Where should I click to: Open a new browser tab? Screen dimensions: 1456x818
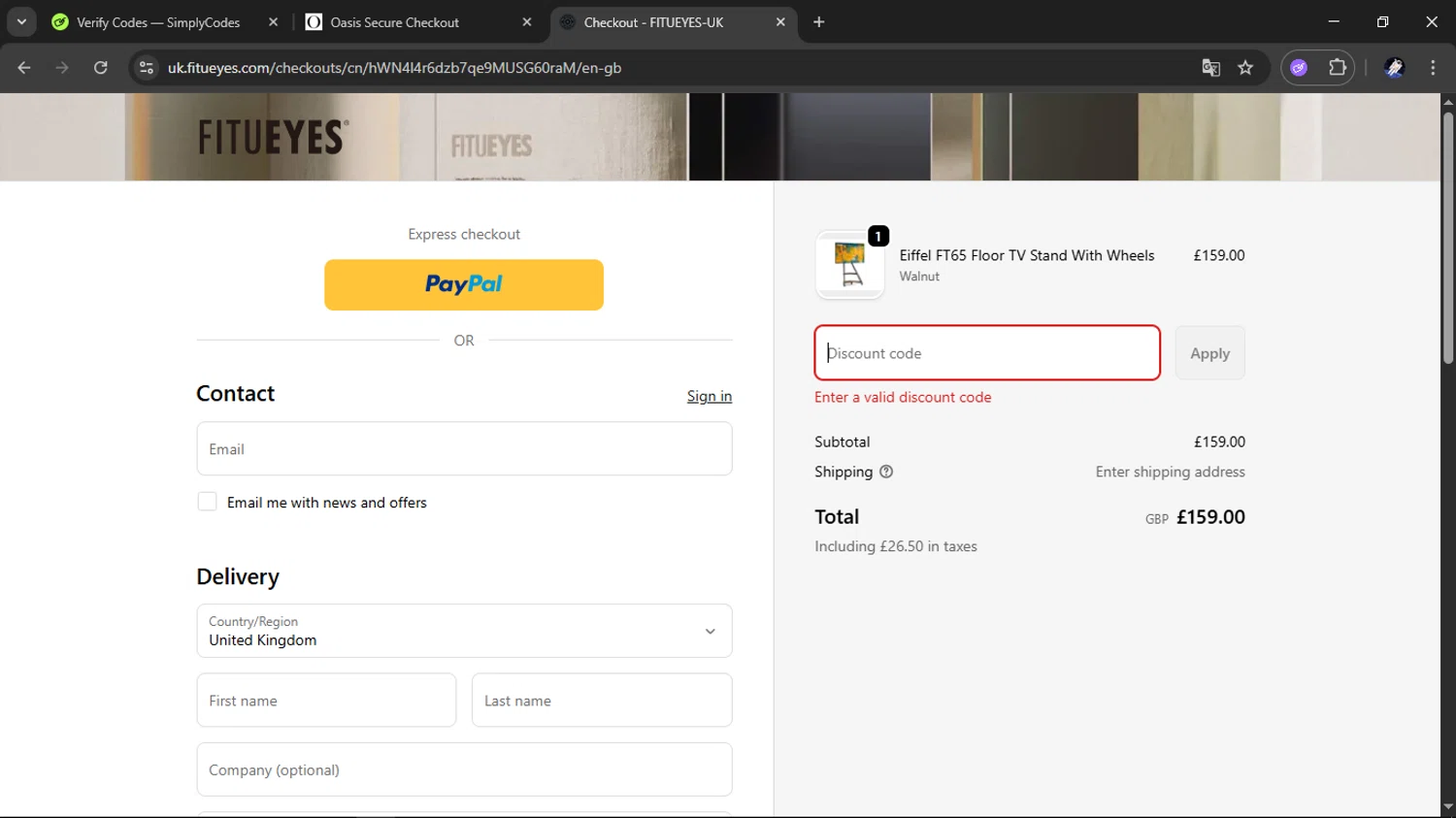point(819,22)
